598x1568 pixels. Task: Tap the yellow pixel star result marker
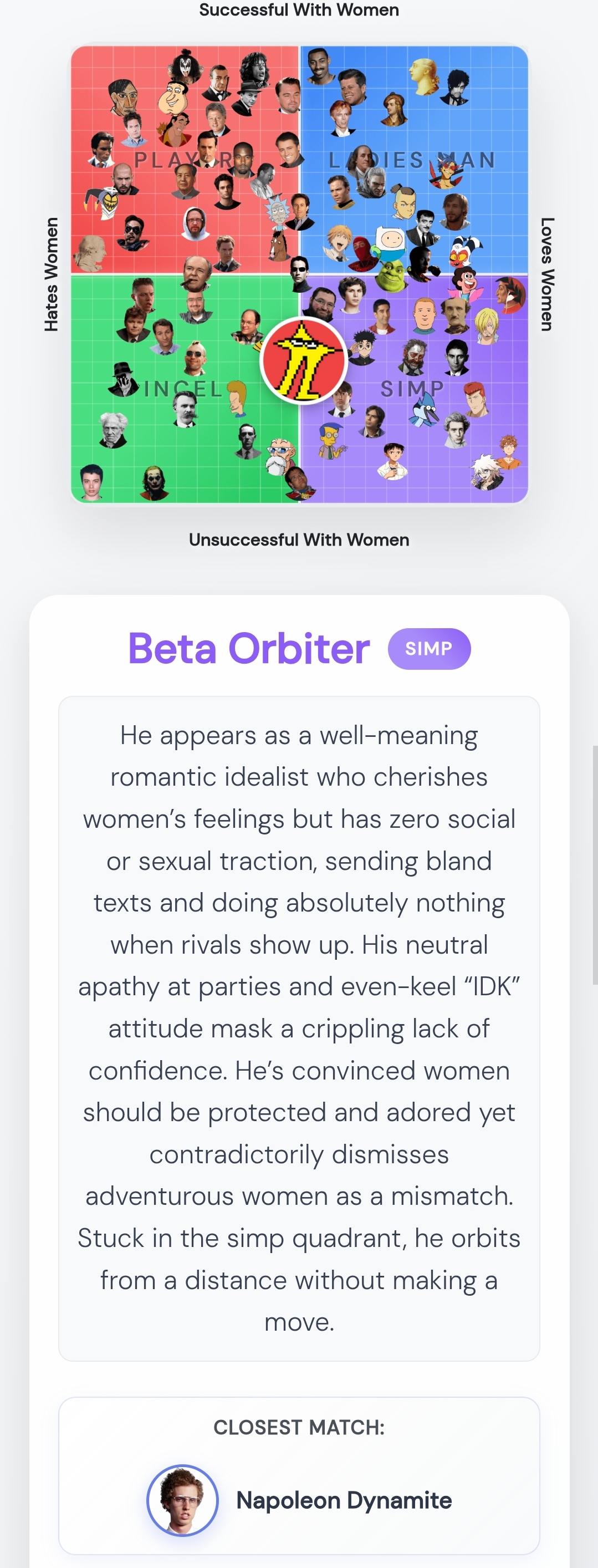[x=303, y=360]
